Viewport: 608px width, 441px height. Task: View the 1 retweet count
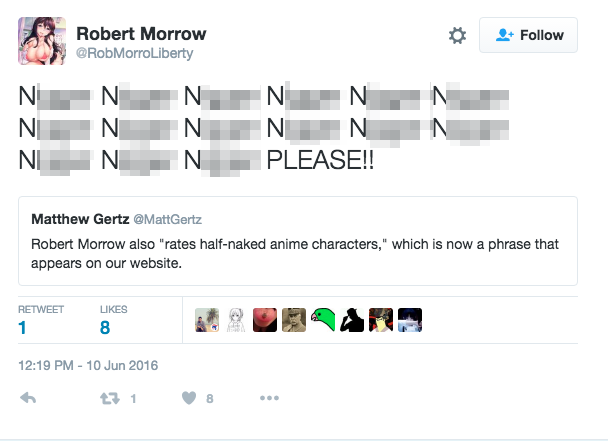tap(22, 328)
